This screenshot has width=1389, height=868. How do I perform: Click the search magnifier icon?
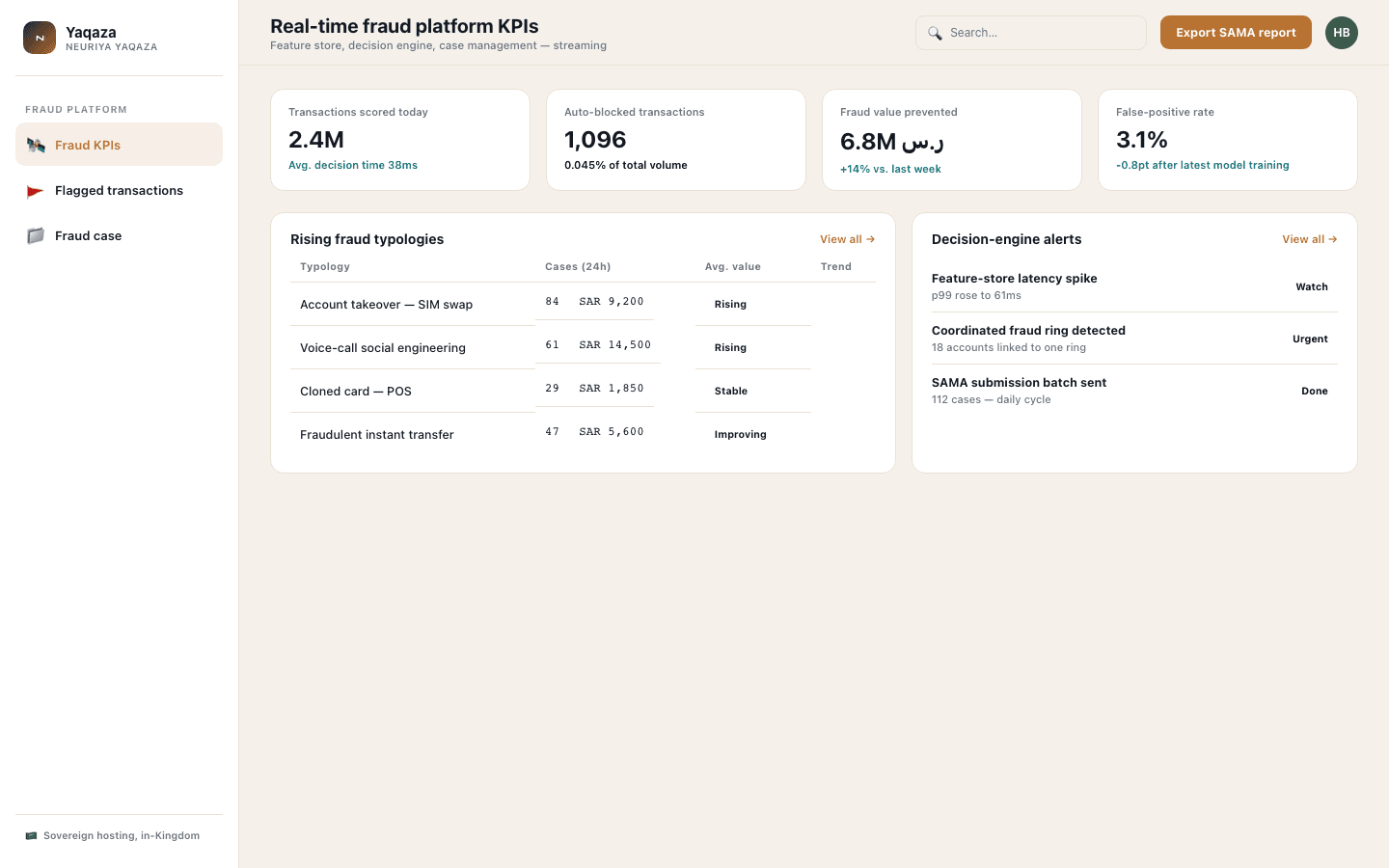tap(935, 33)
